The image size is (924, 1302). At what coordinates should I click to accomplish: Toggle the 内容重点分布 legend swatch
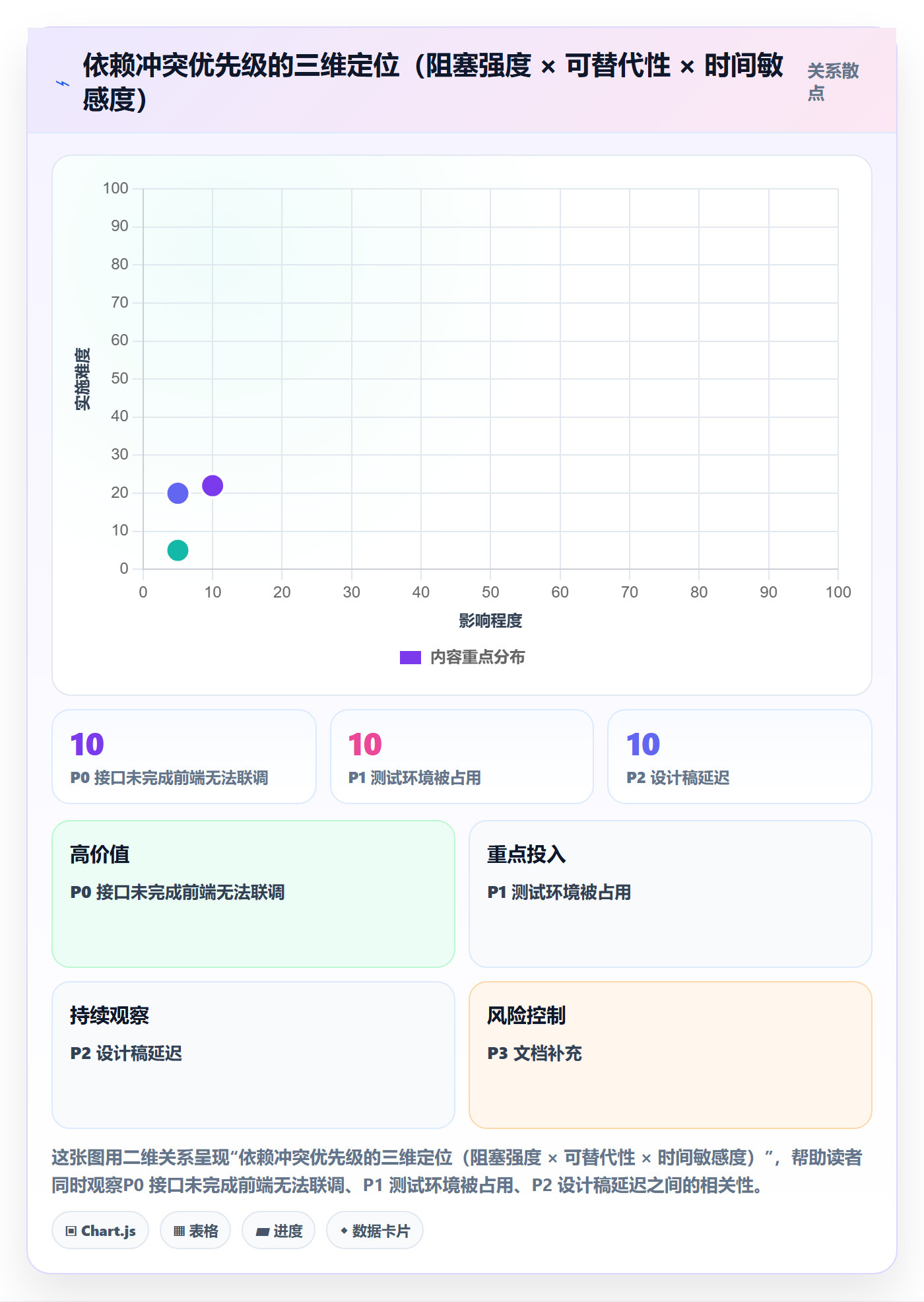pos(411,658)
